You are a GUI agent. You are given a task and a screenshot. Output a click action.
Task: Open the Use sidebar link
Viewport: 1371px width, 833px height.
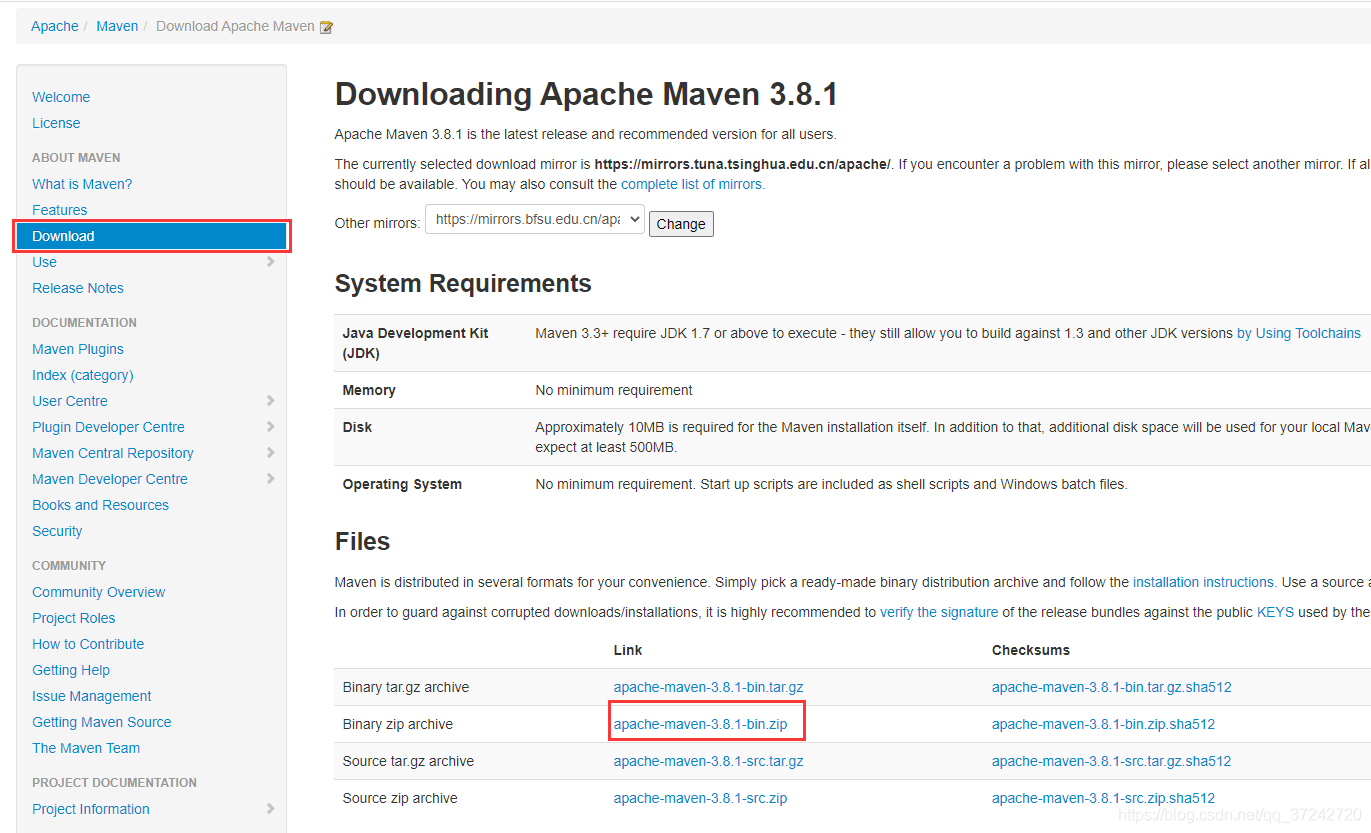click(44, 262)
